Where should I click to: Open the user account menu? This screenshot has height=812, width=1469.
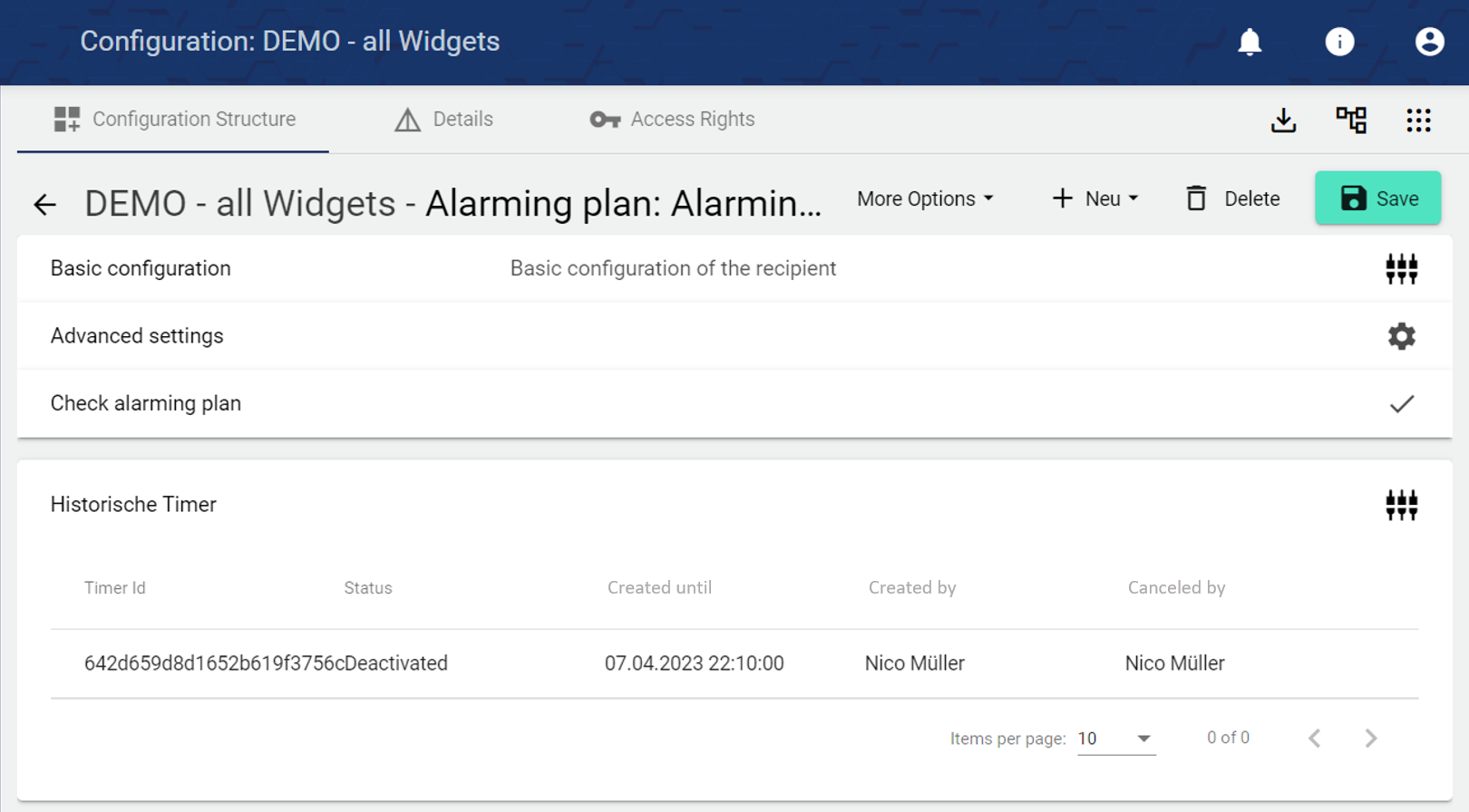pos(1429,42)
